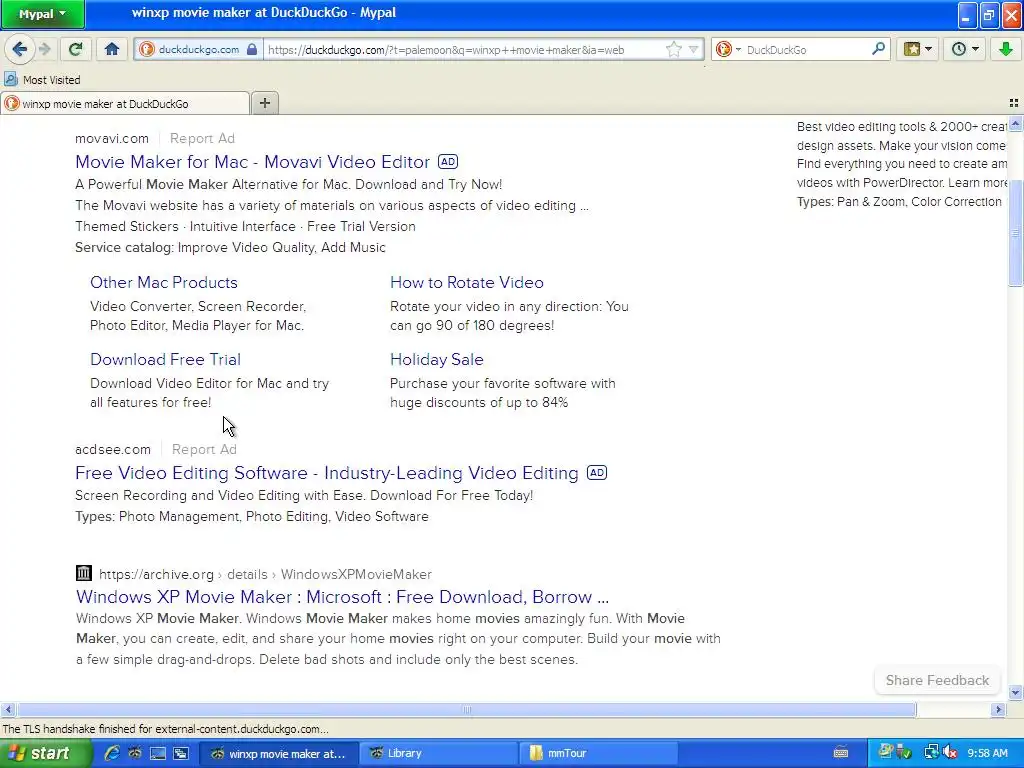Click the on-screen keyboard taskbar icon
Screen dimensions: 1024x768
(x=840, y=753)
